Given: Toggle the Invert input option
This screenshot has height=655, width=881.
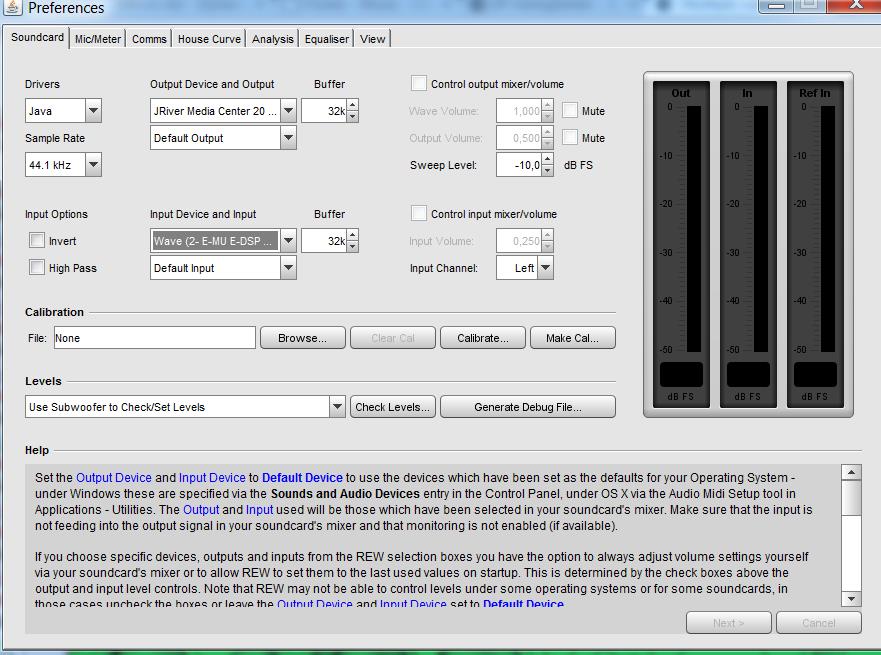Looking at the screenshot, I should pos(37,241).
